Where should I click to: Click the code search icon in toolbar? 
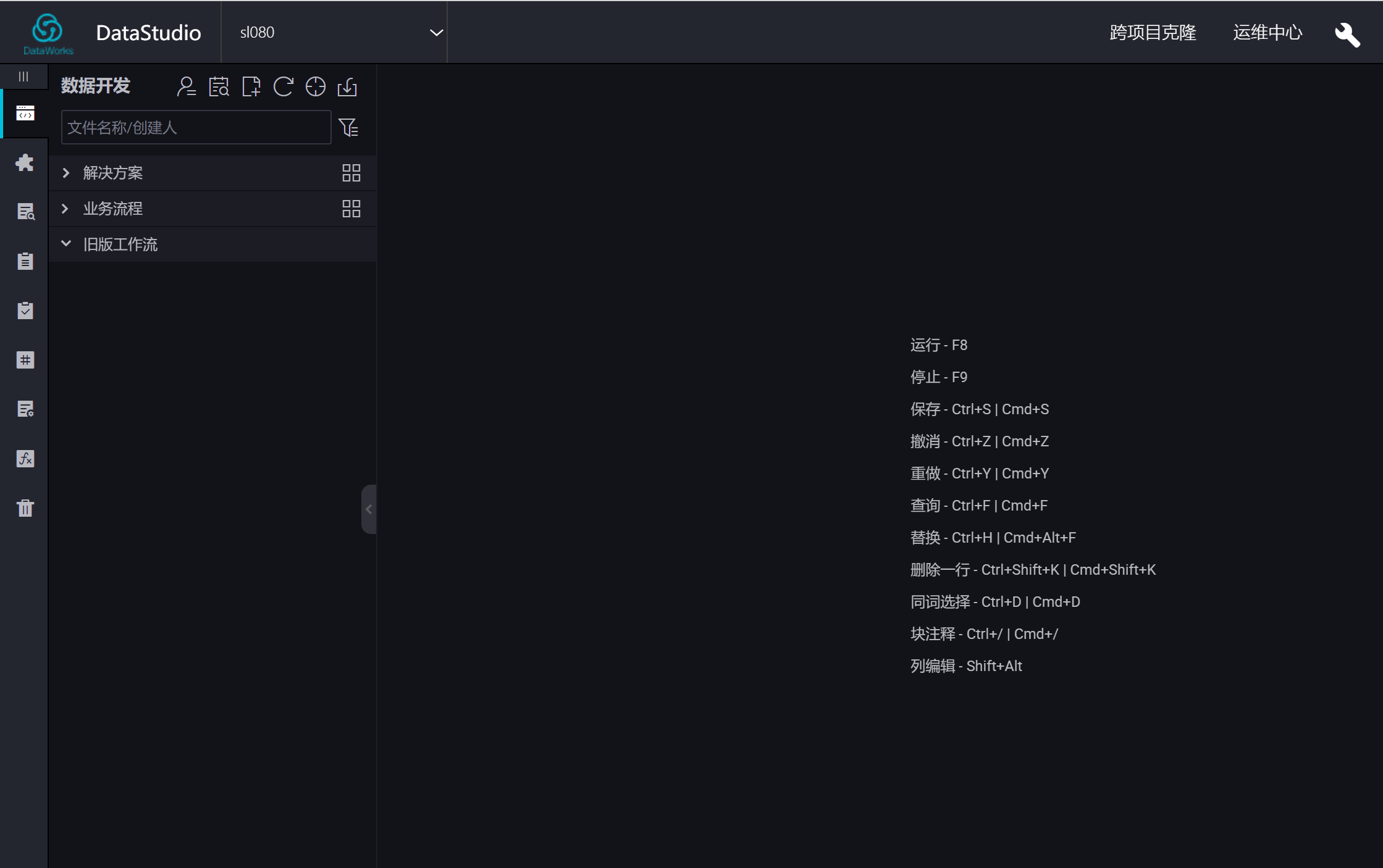pyautogui.click(x=219, y=86)
